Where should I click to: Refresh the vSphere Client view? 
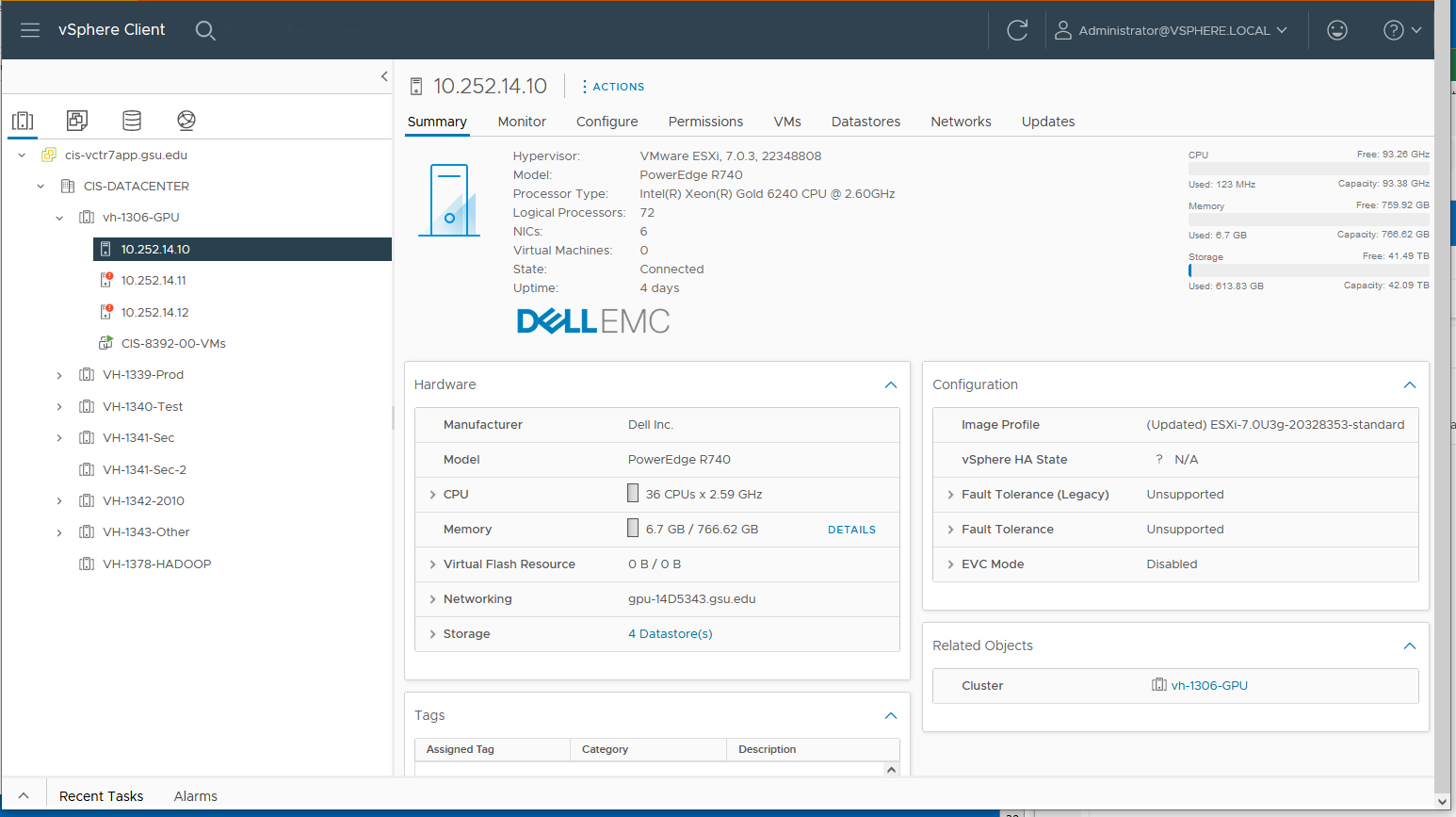click(x=1017, y=30)
